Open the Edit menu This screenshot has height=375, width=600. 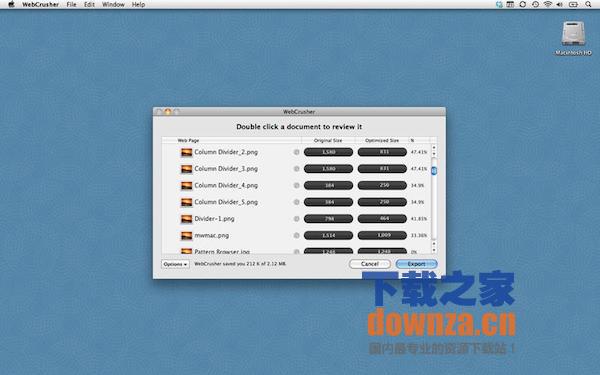pos(89,5)
